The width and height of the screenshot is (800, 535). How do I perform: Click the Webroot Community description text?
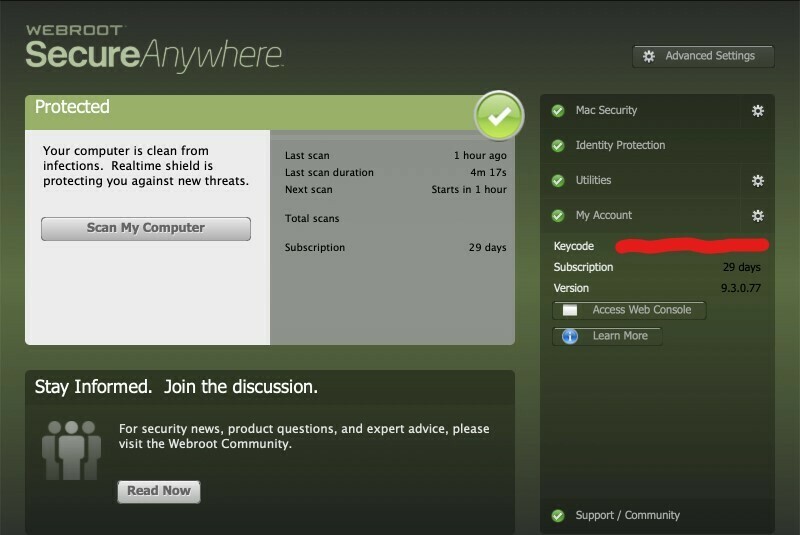click(304, 436)
